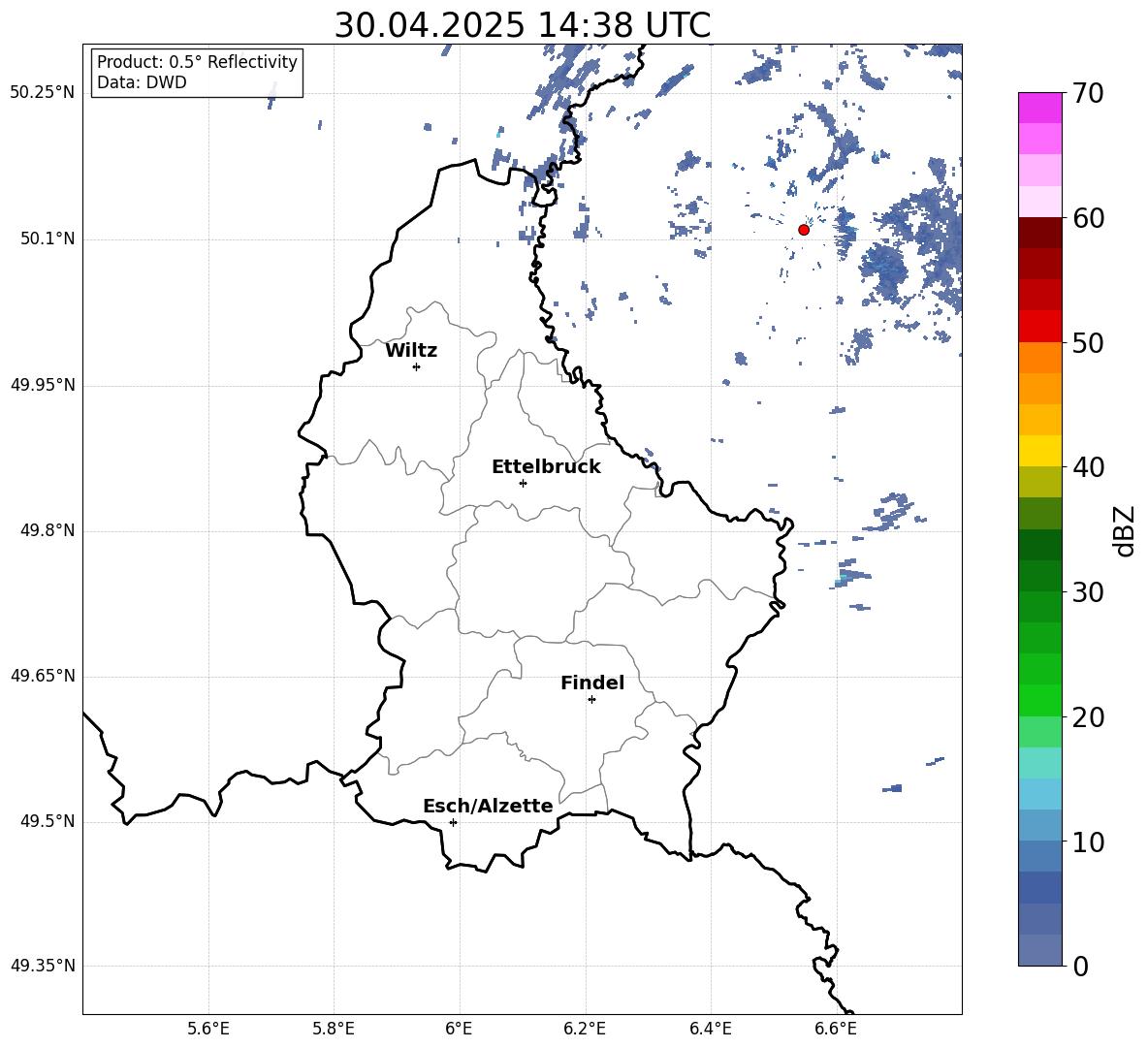Click the orange colorbar segment below 50
This screenshot has height=1048, width=1148.
point(1039,357)
